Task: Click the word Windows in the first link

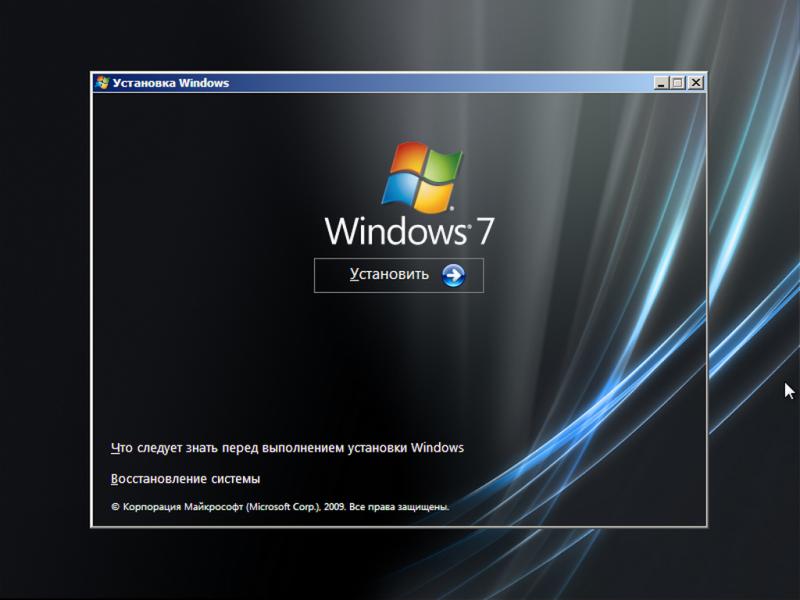Action: tap(437, 448)
